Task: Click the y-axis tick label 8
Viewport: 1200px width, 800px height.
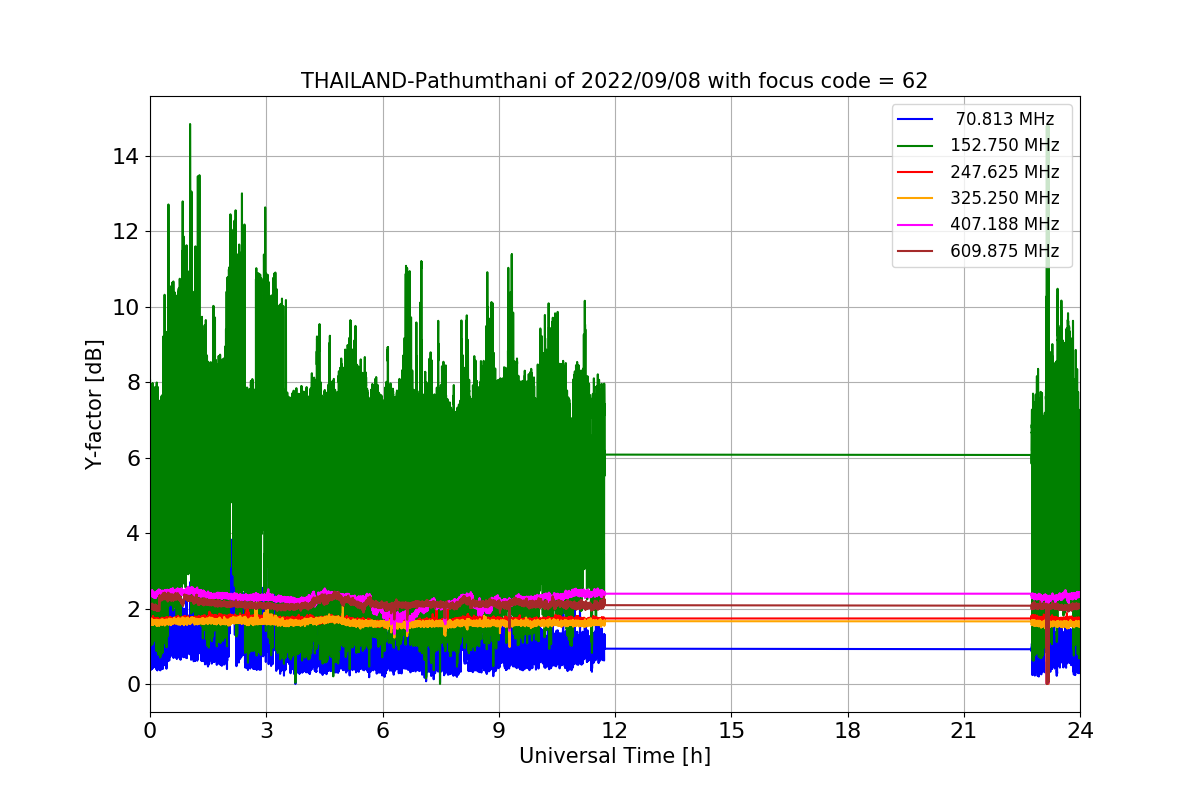Action: [x=133, y=382]
